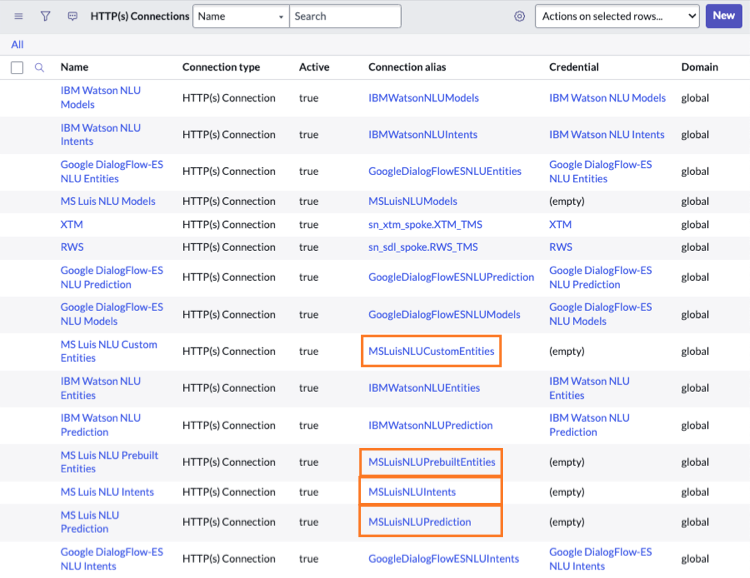Screen dimensions: 750x578
Task: Click the HTTP(s) Connections list title
Action: click(140, 16)
